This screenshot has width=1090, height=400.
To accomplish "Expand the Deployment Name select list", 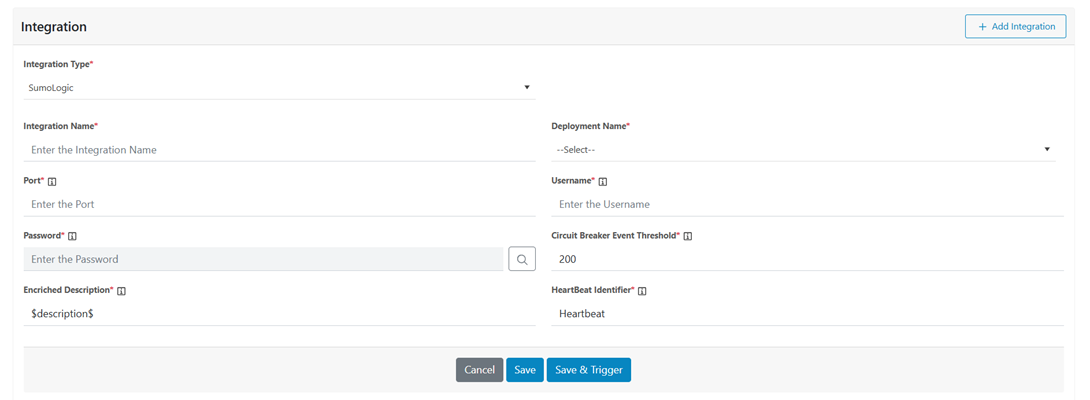I will (803, 150).
